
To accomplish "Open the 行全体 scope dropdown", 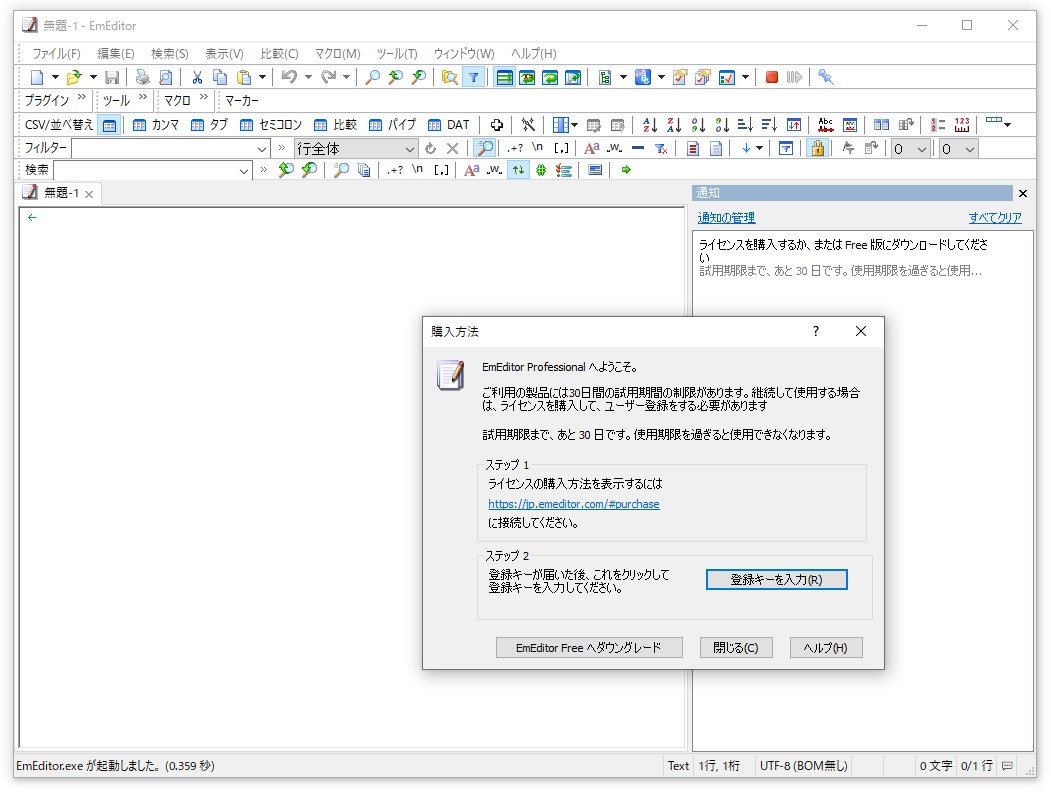I will pos(410,149).
